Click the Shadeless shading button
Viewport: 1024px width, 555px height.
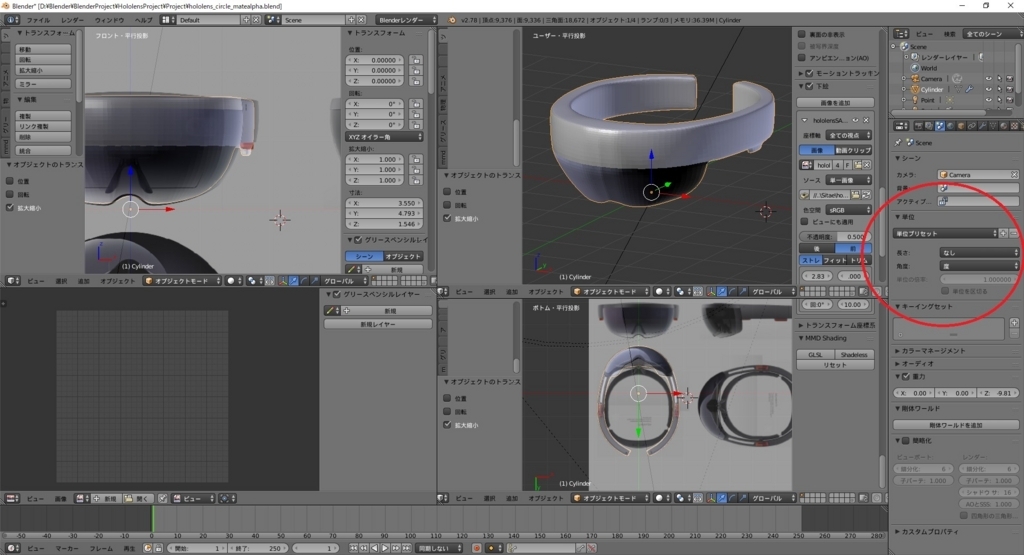click(x=854, y=355)
